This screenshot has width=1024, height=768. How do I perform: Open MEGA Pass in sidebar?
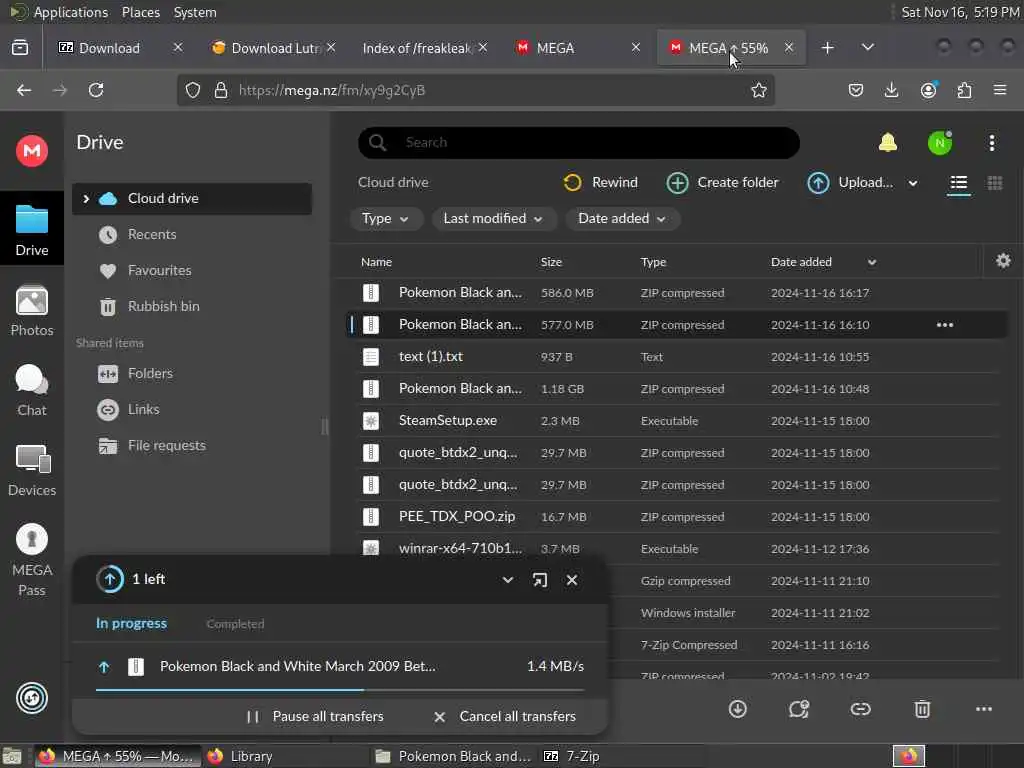tap(31, 560)
